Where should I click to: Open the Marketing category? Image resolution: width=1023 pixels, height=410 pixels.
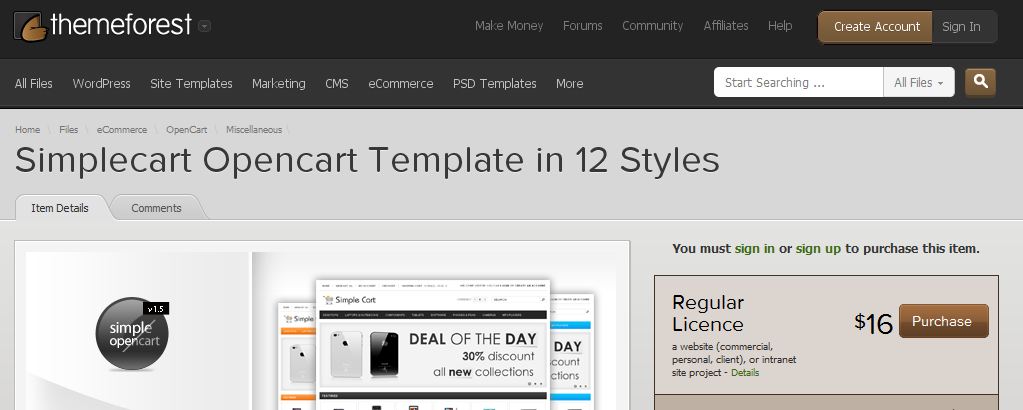pyautogui.click(x=279, y=84)
